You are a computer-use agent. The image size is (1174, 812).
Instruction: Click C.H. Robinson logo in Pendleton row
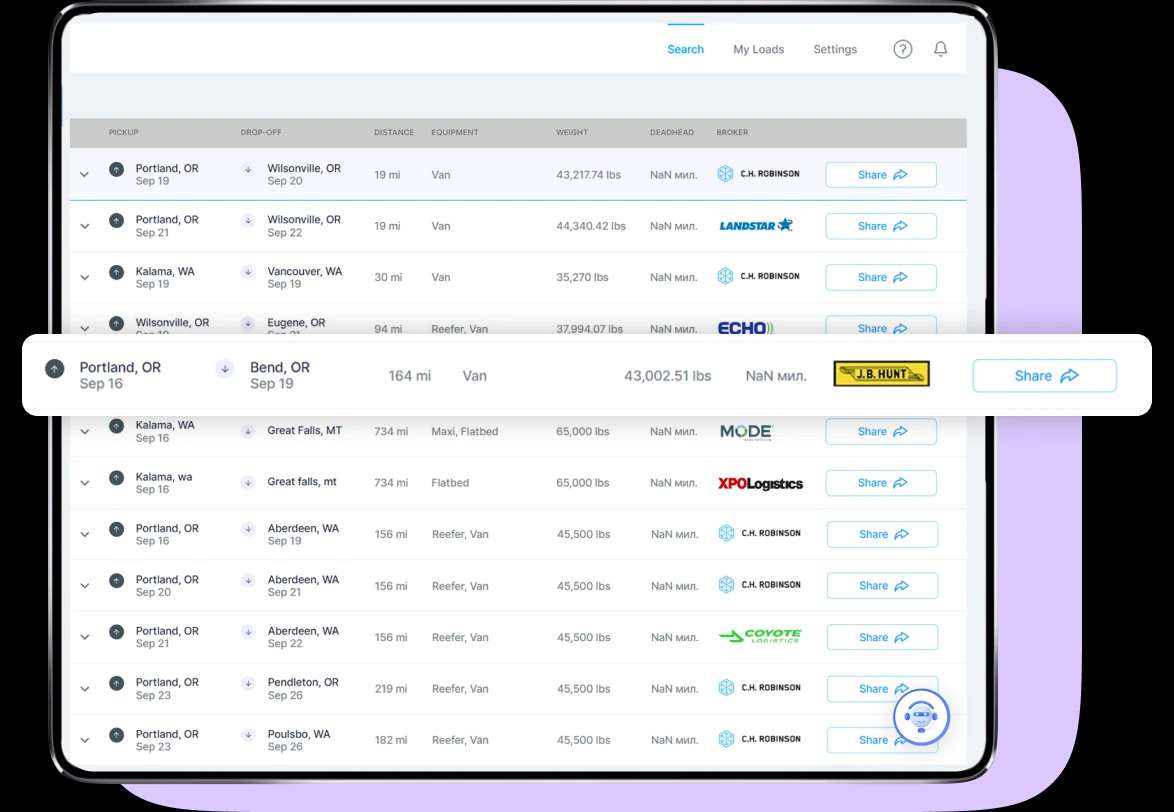point(759,688)
